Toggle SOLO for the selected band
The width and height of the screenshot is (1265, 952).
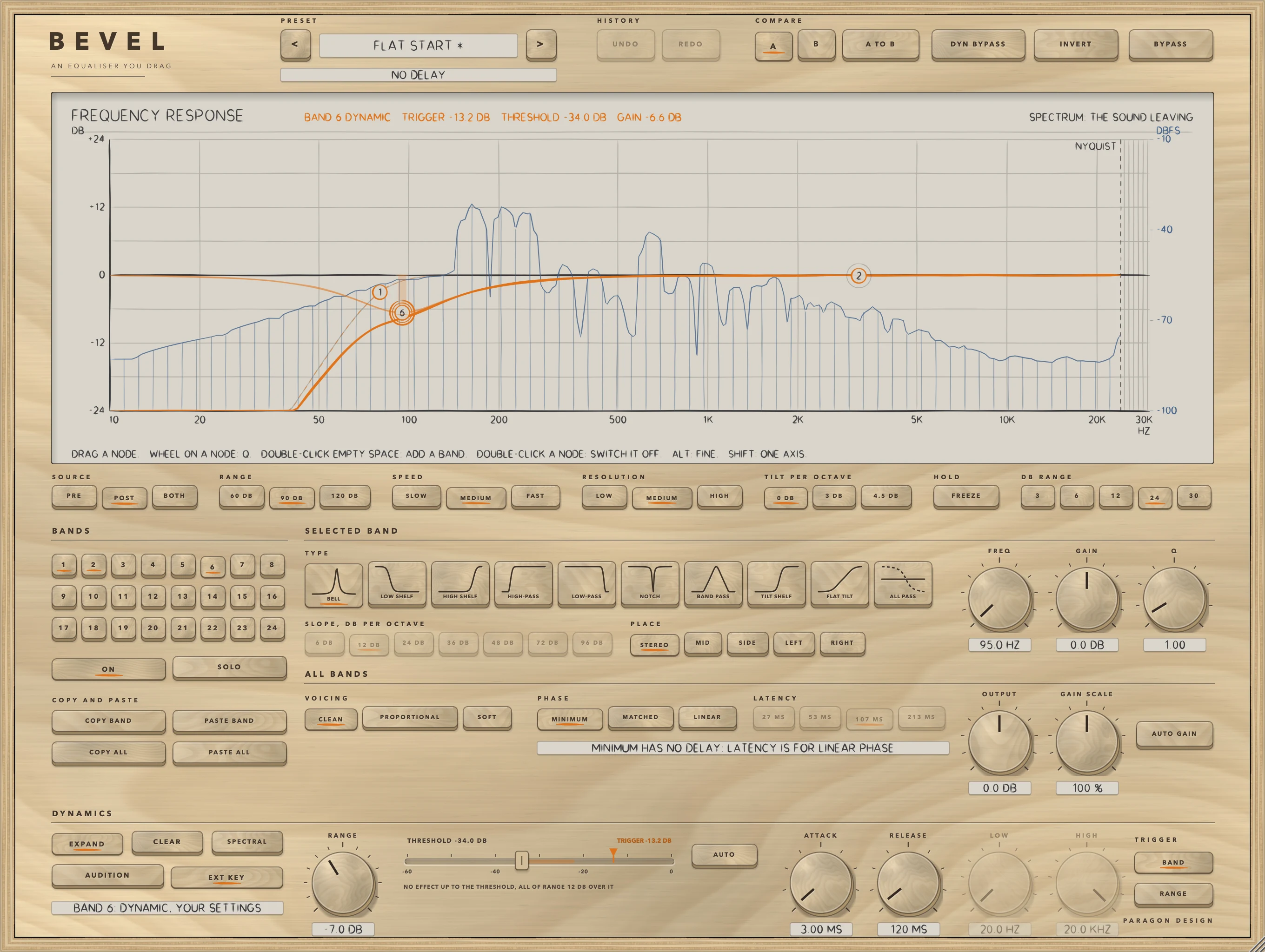(x=229, y=667)
